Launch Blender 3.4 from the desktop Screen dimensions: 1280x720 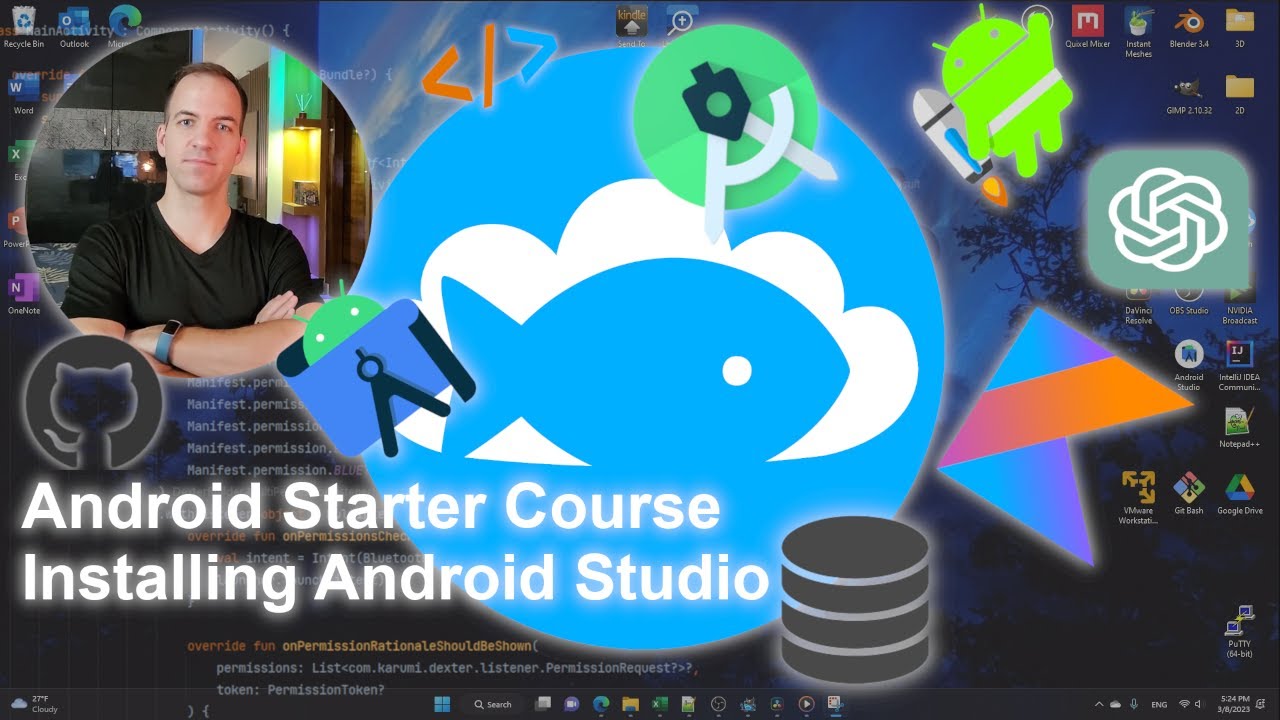coord(1189,28)
